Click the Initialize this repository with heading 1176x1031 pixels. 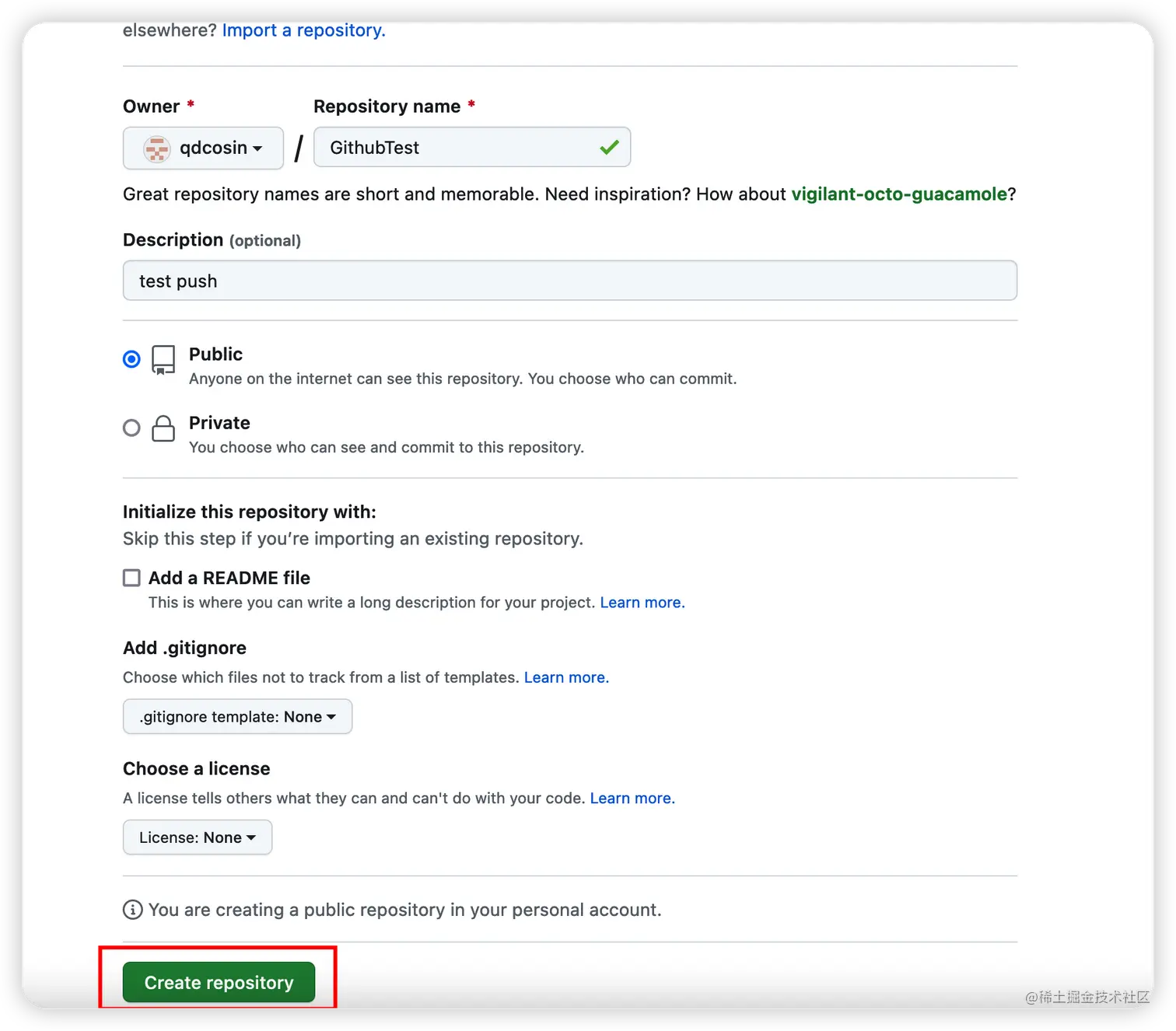coord(250,512)
